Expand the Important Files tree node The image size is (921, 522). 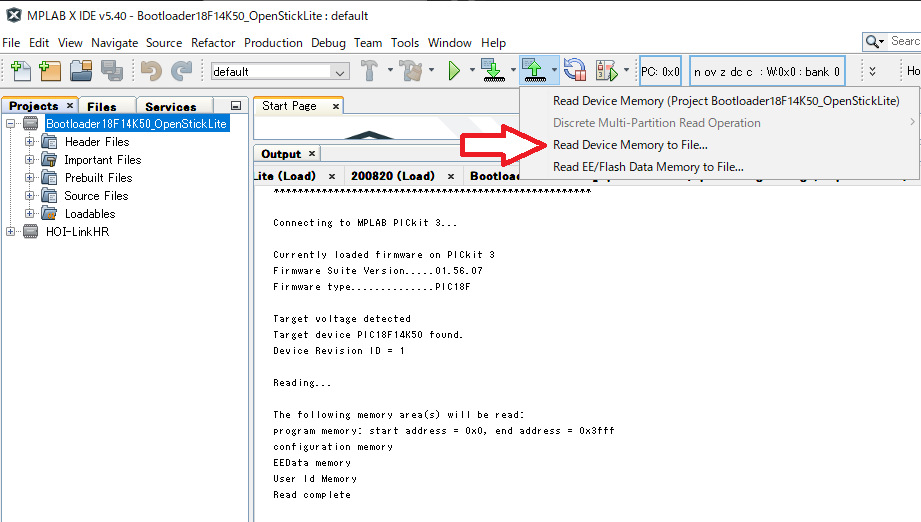29,160
